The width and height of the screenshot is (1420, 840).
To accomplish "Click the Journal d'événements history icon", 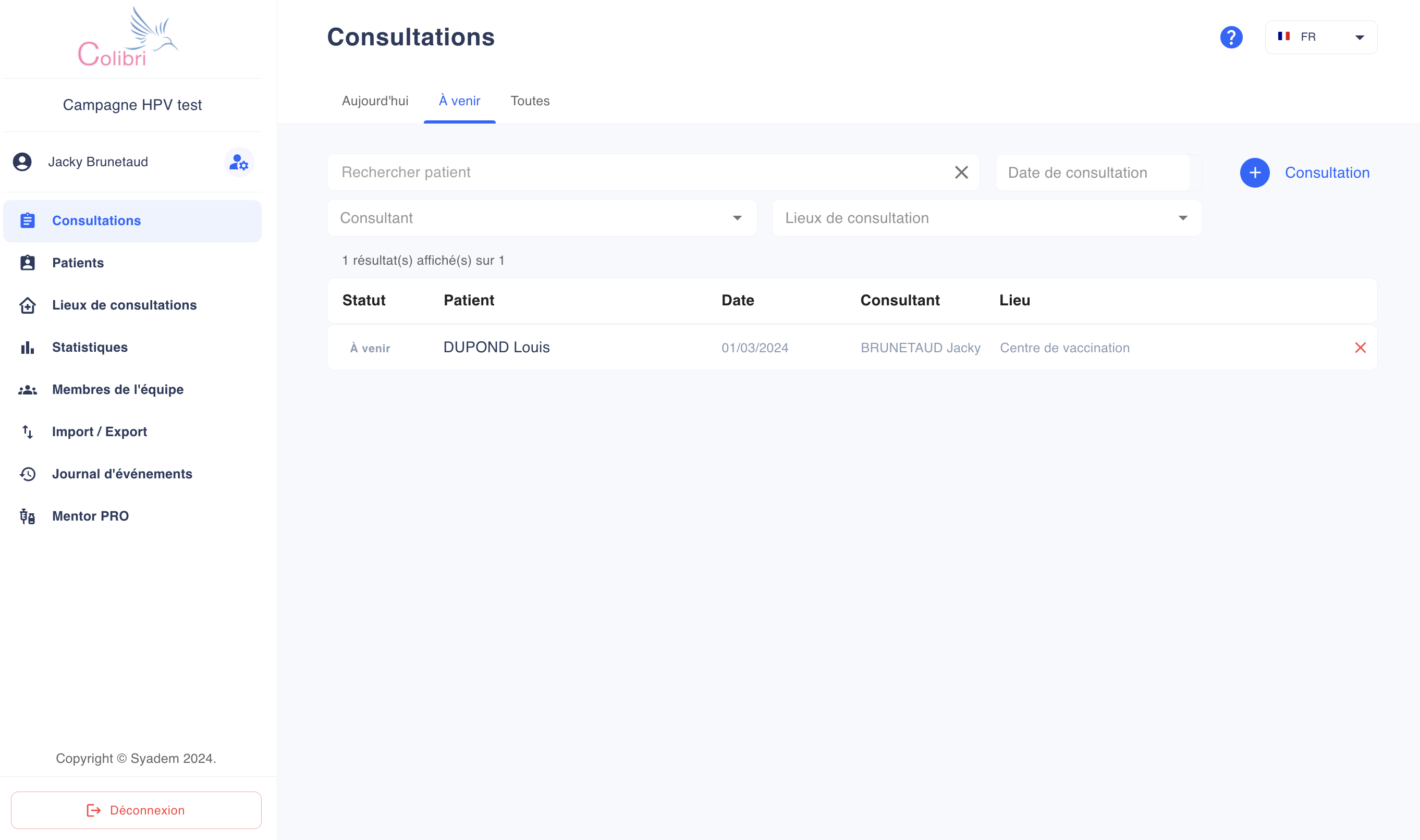I will point(28,474).
